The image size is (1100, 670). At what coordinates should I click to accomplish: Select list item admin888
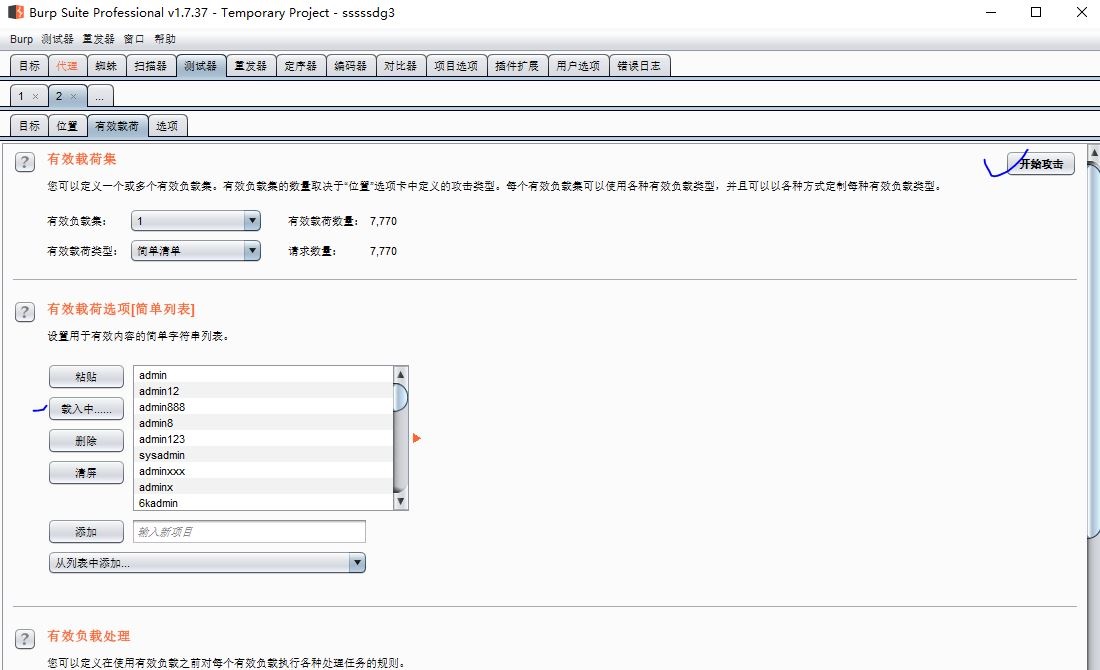[x=263, y=407]
